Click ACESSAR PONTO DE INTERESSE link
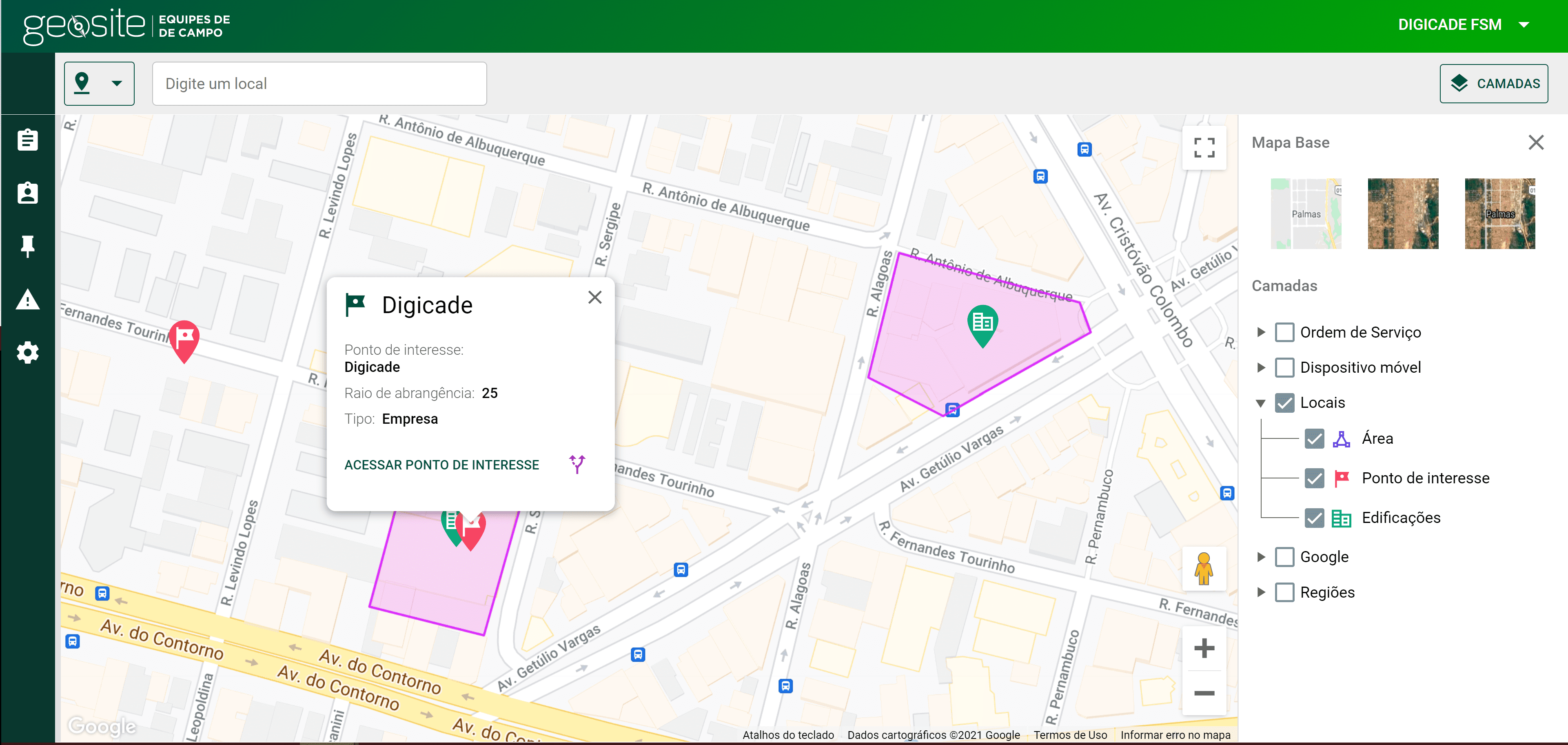The height and width of the screenshot is (745, 1568). click(441, 465)
